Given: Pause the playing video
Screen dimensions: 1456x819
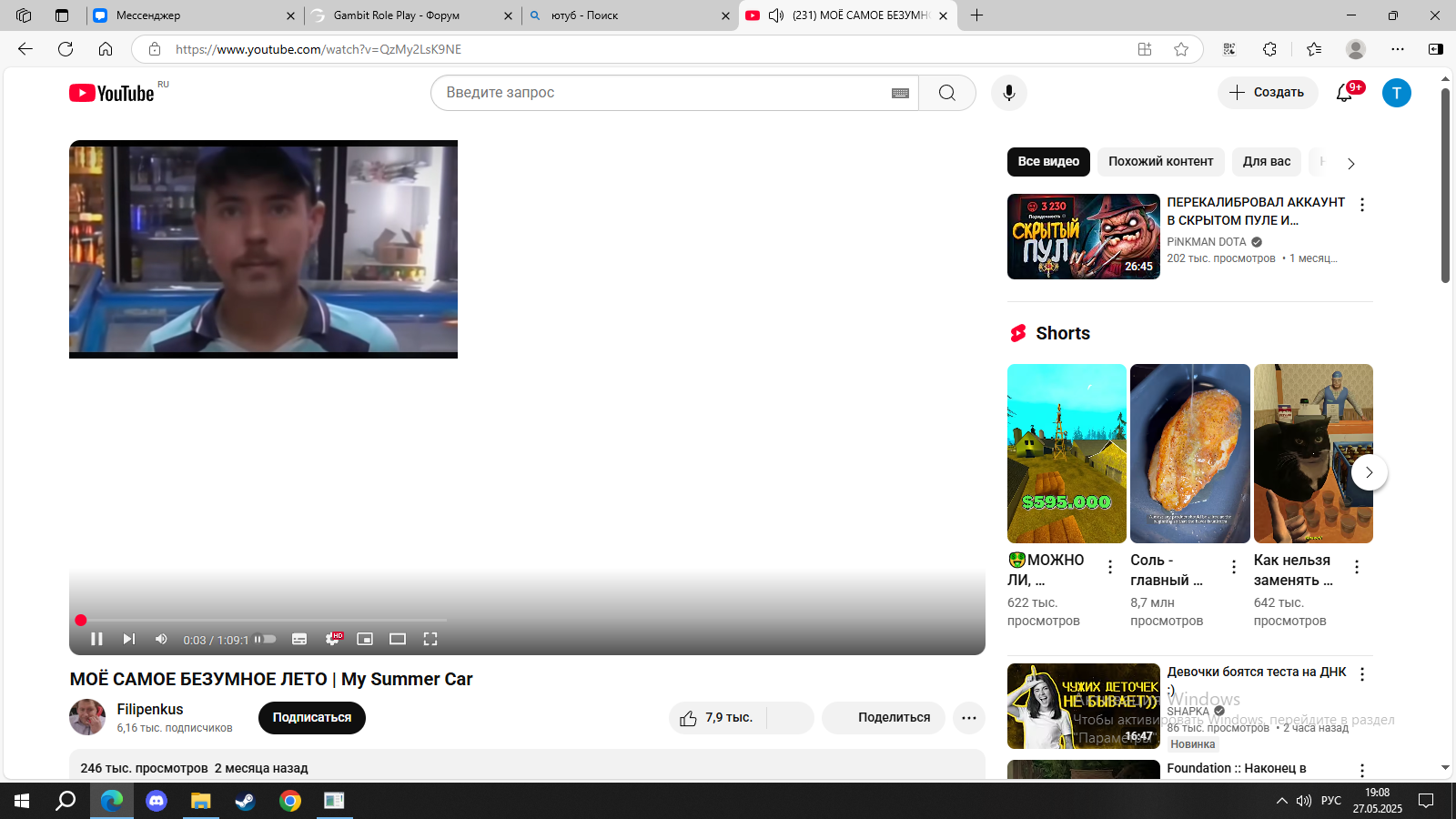Looking at the screenshot, I should point(96,639).
